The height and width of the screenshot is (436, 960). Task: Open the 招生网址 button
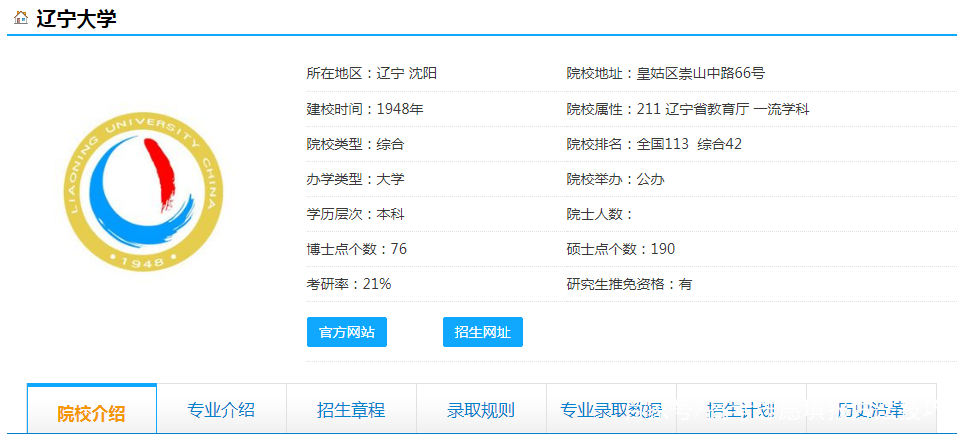click(482, 332)
